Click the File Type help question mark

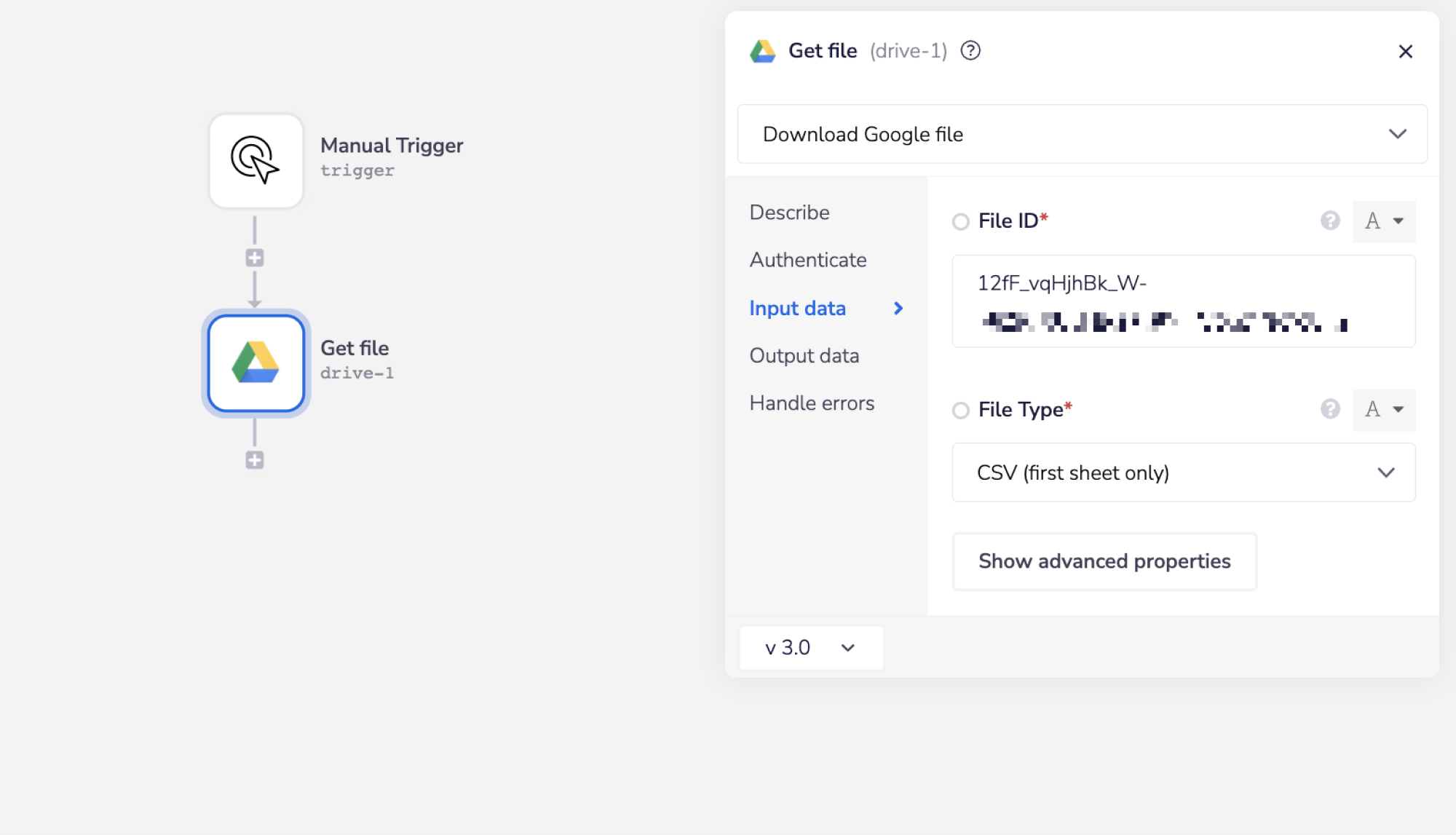(x=1329, y=409)
